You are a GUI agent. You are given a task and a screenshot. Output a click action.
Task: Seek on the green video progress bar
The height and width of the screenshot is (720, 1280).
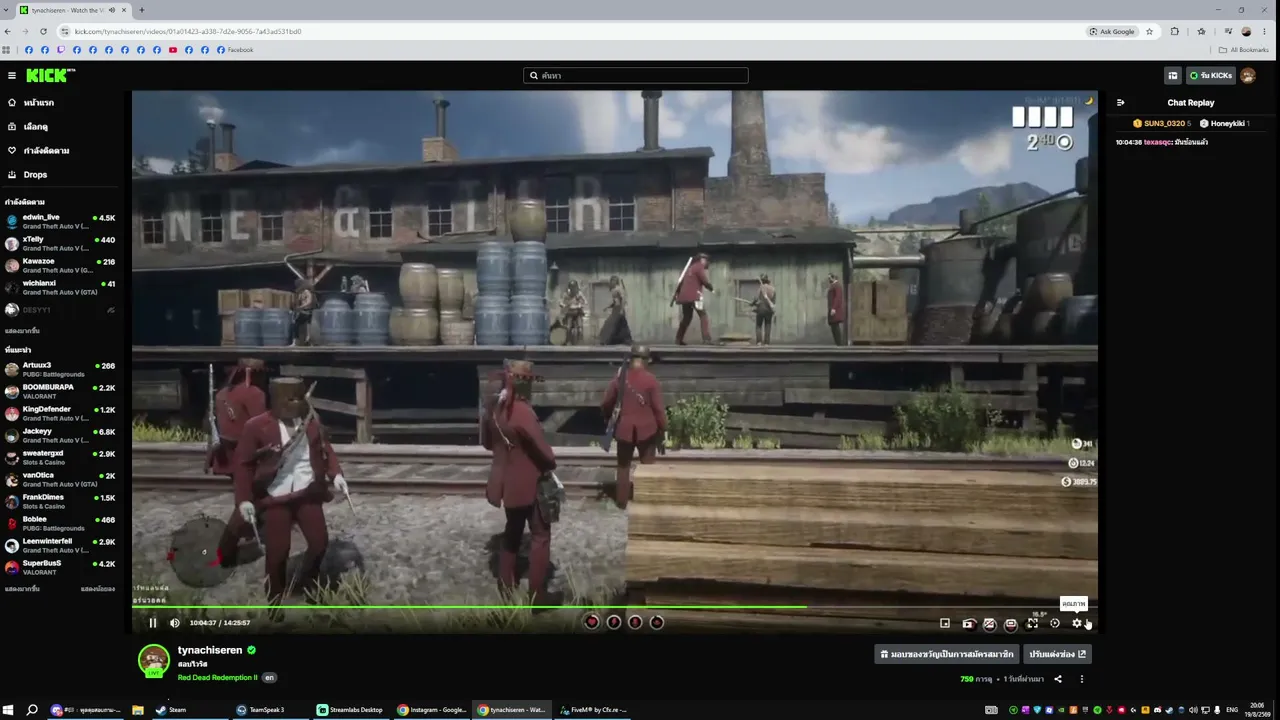tap(615, 606)
